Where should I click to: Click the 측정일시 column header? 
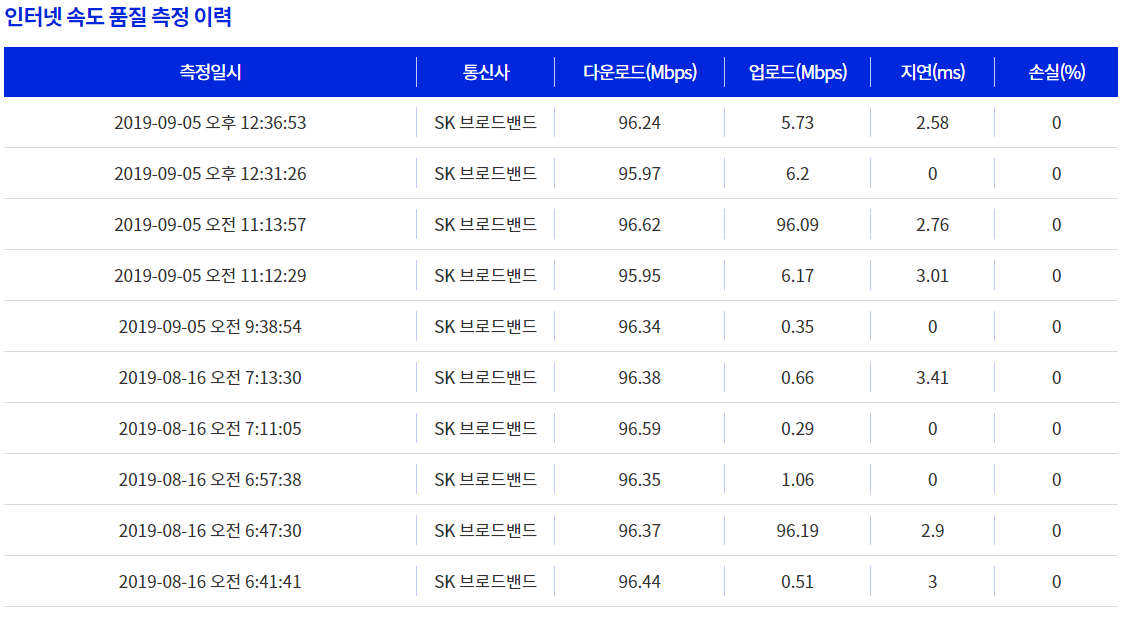[x=210, y=72]
